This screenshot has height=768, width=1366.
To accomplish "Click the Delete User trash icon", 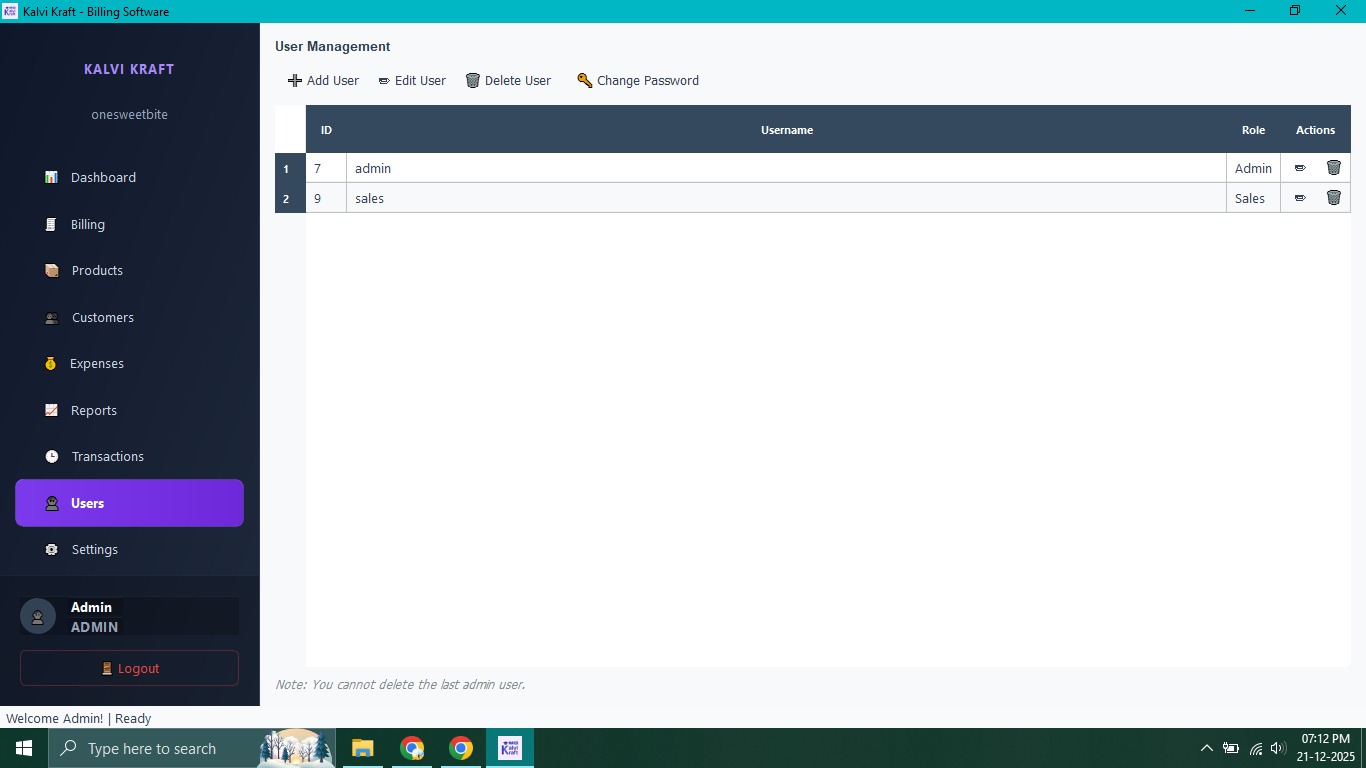I will (x=473, y=80).
